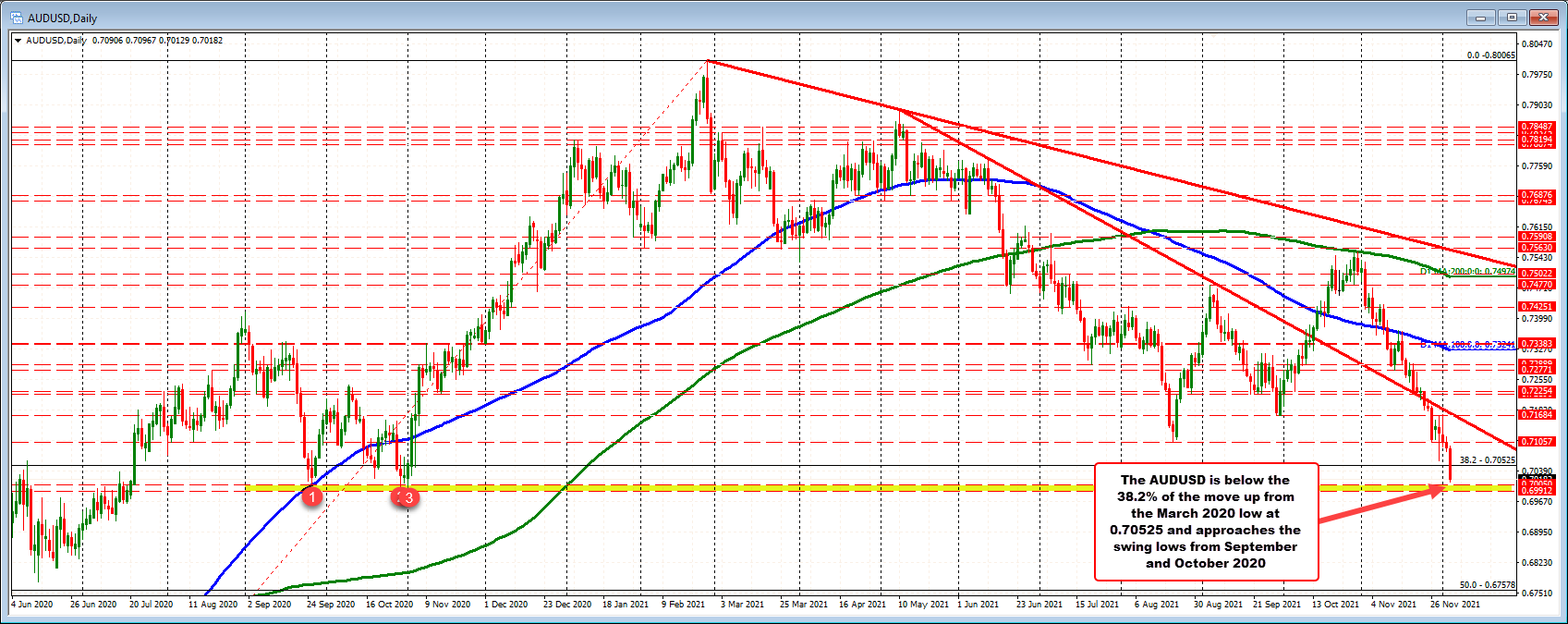Expand the AUDUSD,Daily dropdown triangle
The height and width of the screenshot is (624, 1568).
pos(18,41)
